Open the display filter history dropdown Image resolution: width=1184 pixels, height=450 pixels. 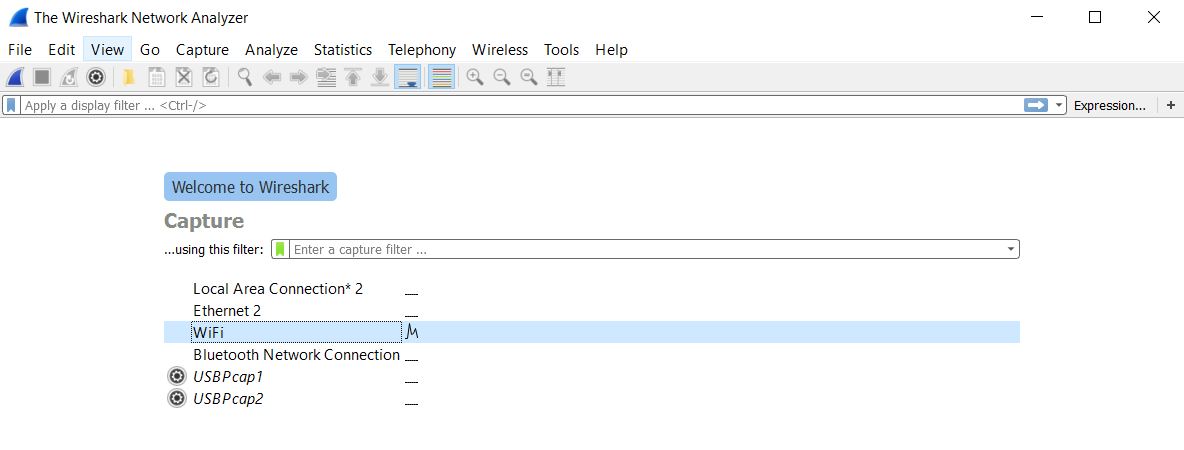(x=1059, y=106)
